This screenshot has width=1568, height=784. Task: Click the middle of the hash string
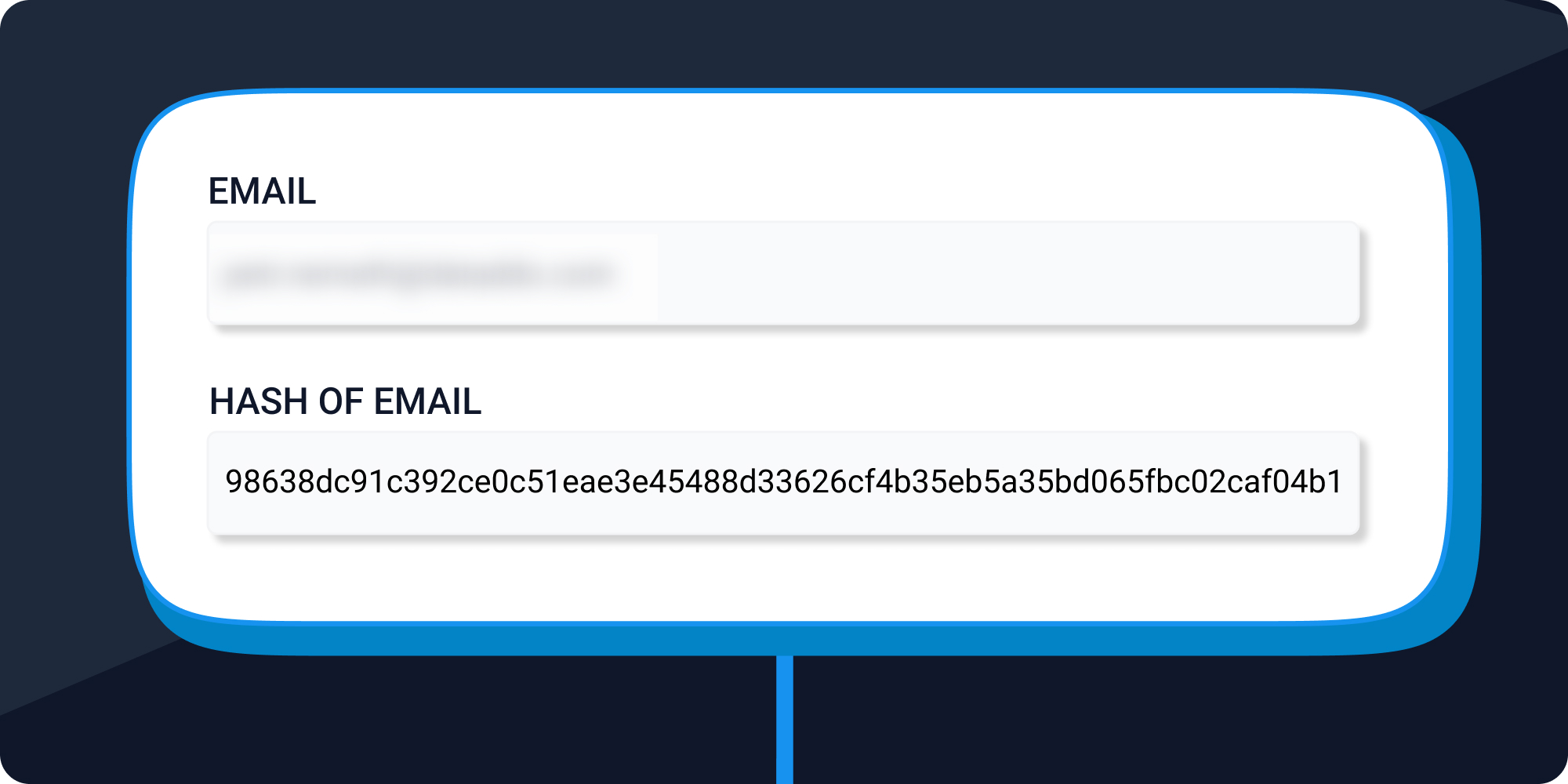784,481
